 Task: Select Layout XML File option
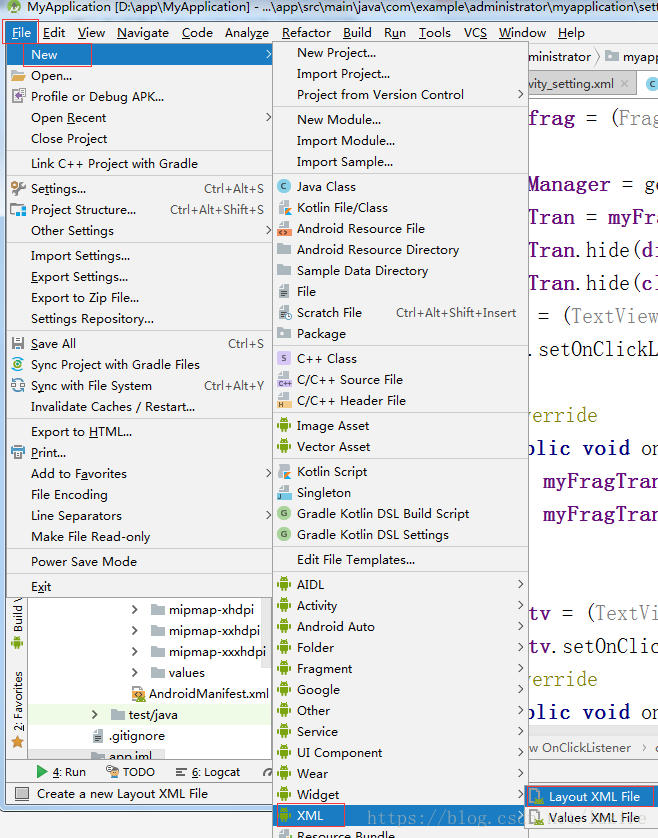pos(590,796)
